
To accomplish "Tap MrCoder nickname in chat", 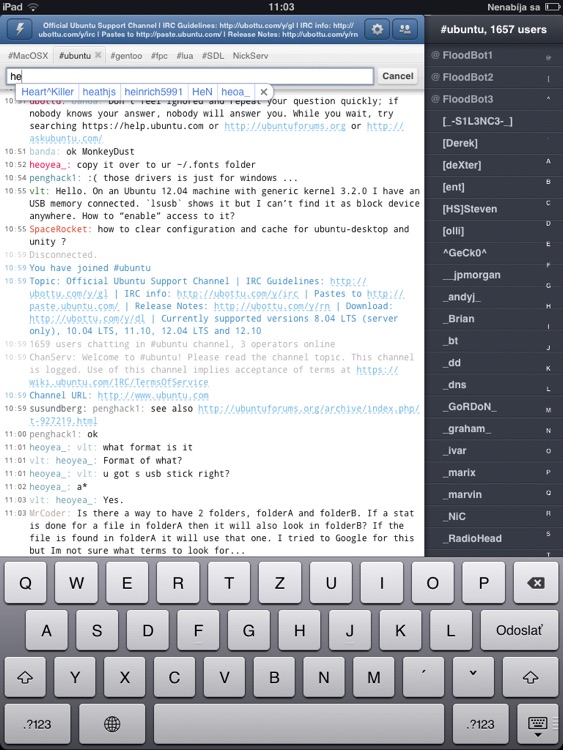I will click(x=50, y=513).
